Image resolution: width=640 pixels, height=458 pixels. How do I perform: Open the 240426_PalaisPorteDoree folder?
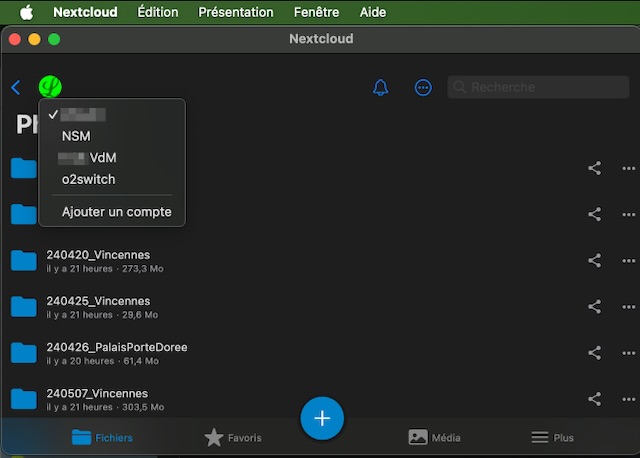116,348
